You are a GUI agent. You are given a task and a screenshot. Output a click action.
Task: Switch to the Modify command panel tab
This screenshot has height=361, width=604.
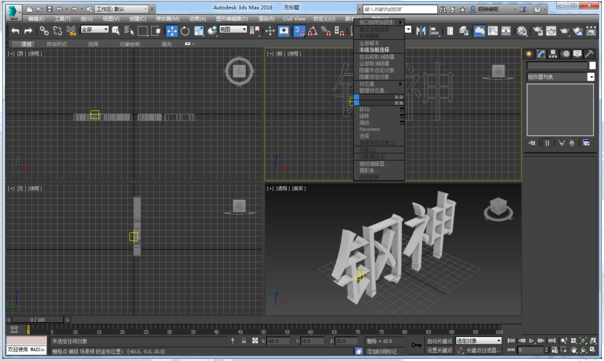[x=541, y=54]
